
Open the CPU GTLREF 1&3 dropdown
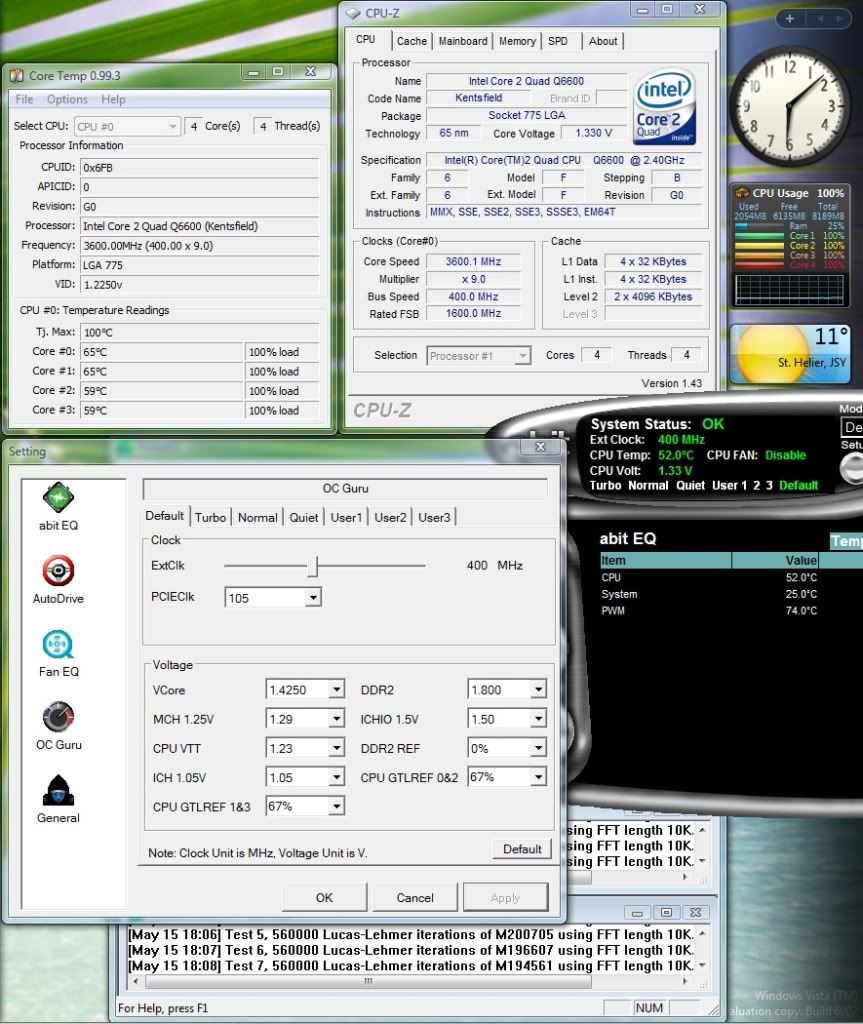click(336, 807)
